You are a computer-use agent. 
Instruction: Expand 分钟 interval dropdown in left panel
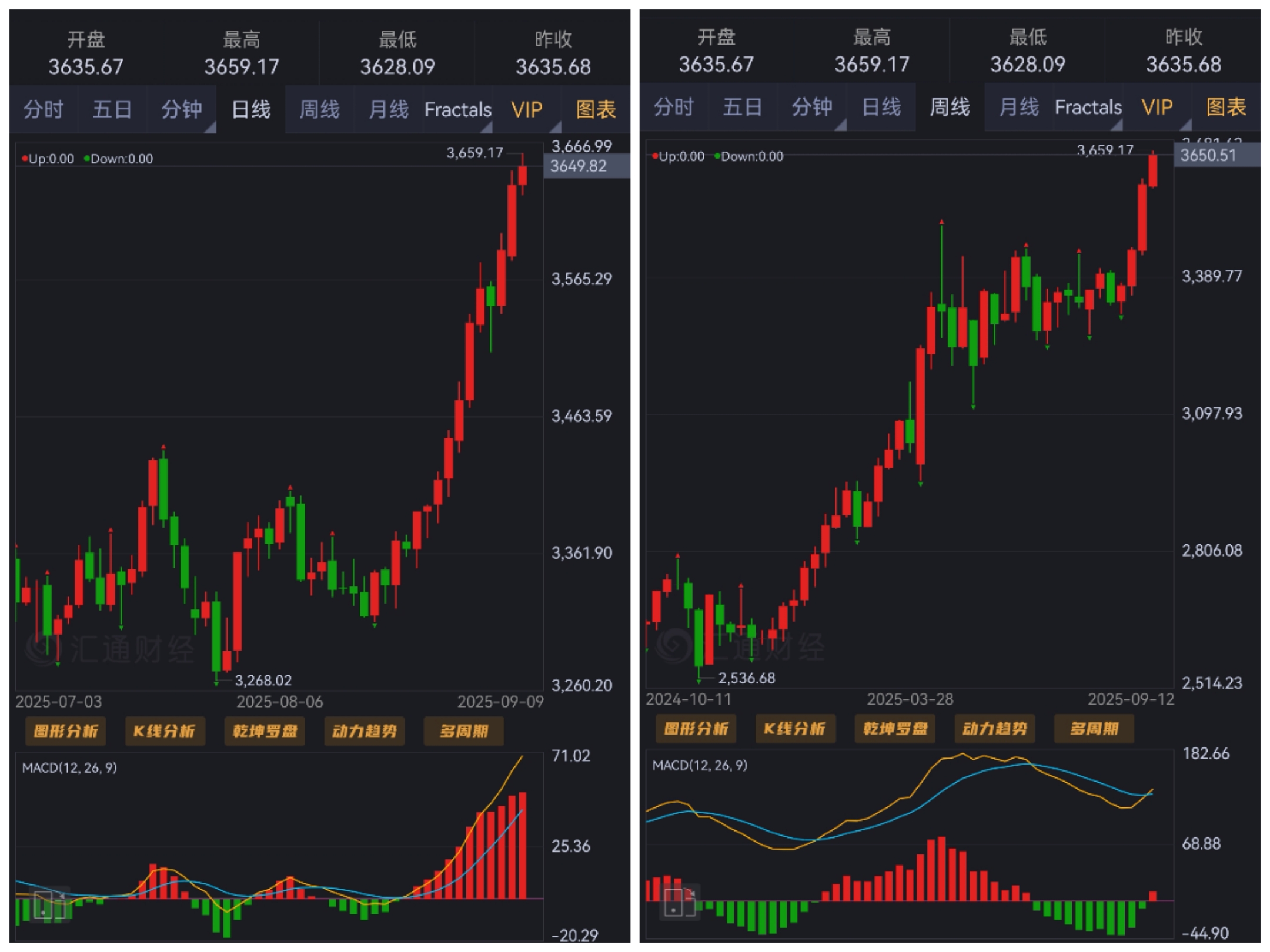(x=182, y=110)
